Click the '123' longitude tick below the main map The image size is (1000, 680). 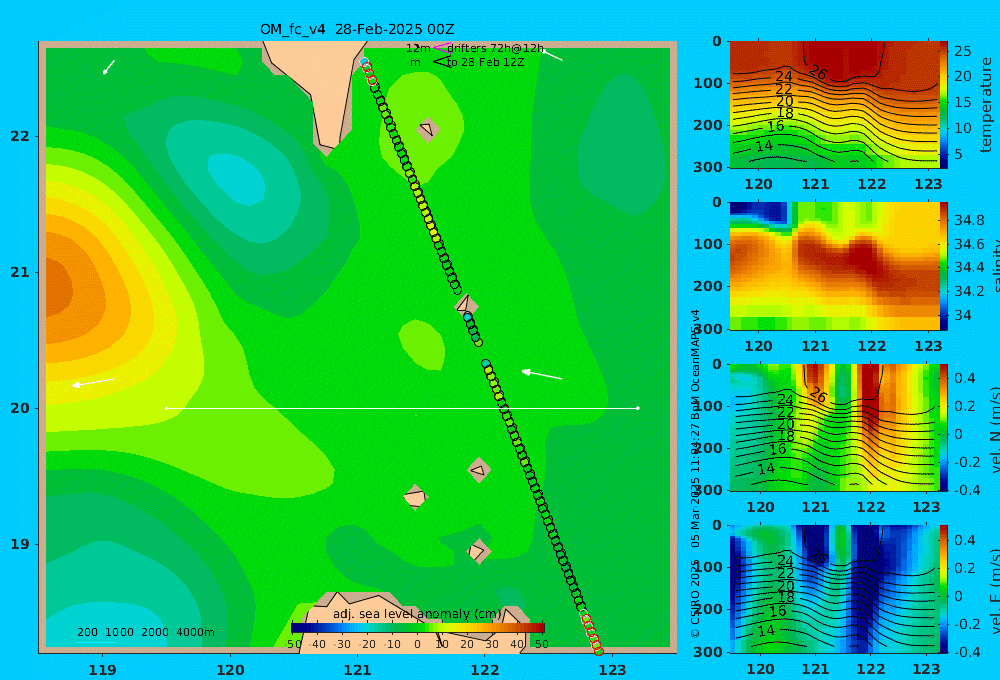[613, 670]
